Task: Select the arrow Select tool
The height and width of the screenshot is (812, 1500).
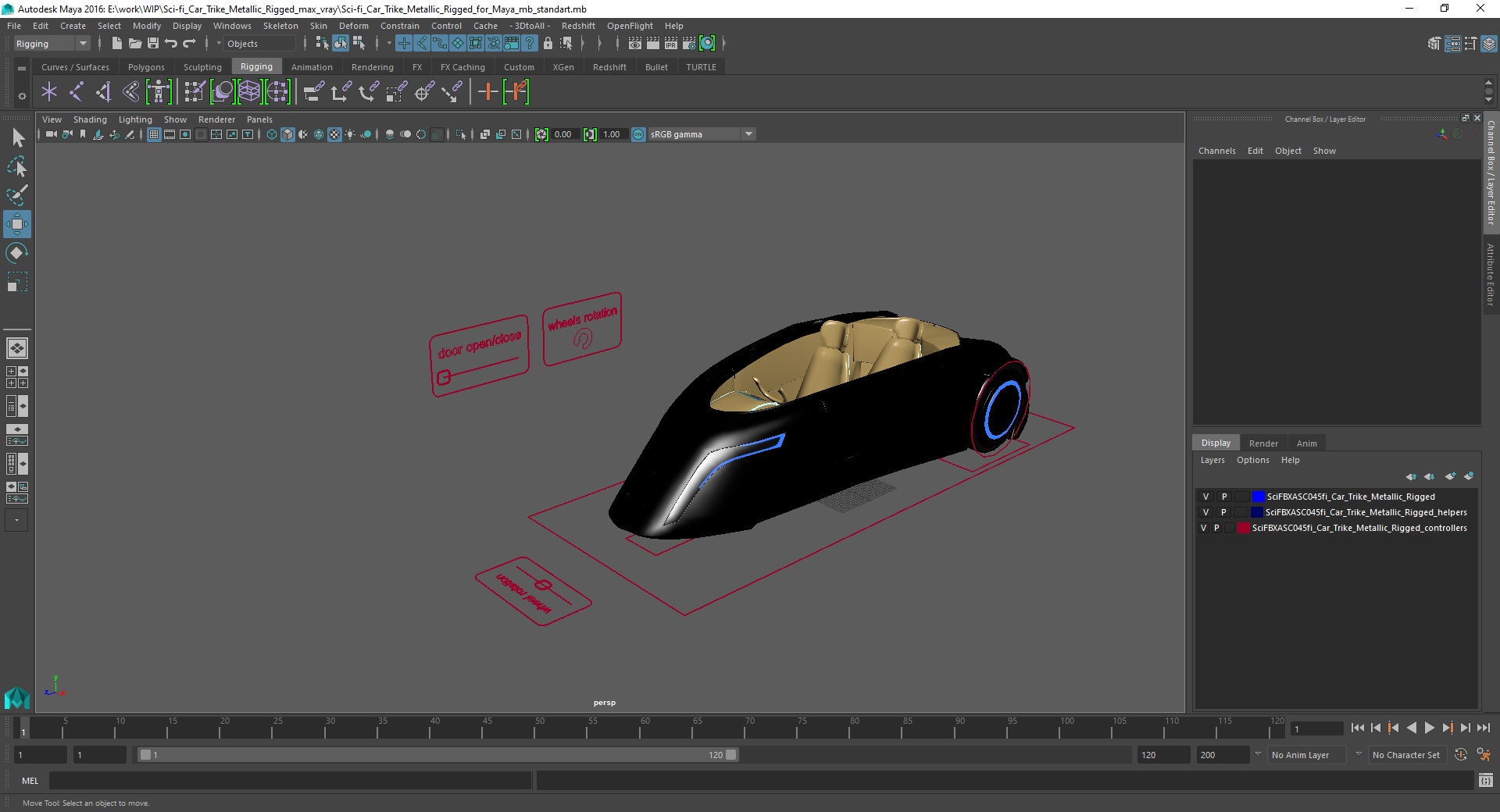Action: (x=17, y=138)
